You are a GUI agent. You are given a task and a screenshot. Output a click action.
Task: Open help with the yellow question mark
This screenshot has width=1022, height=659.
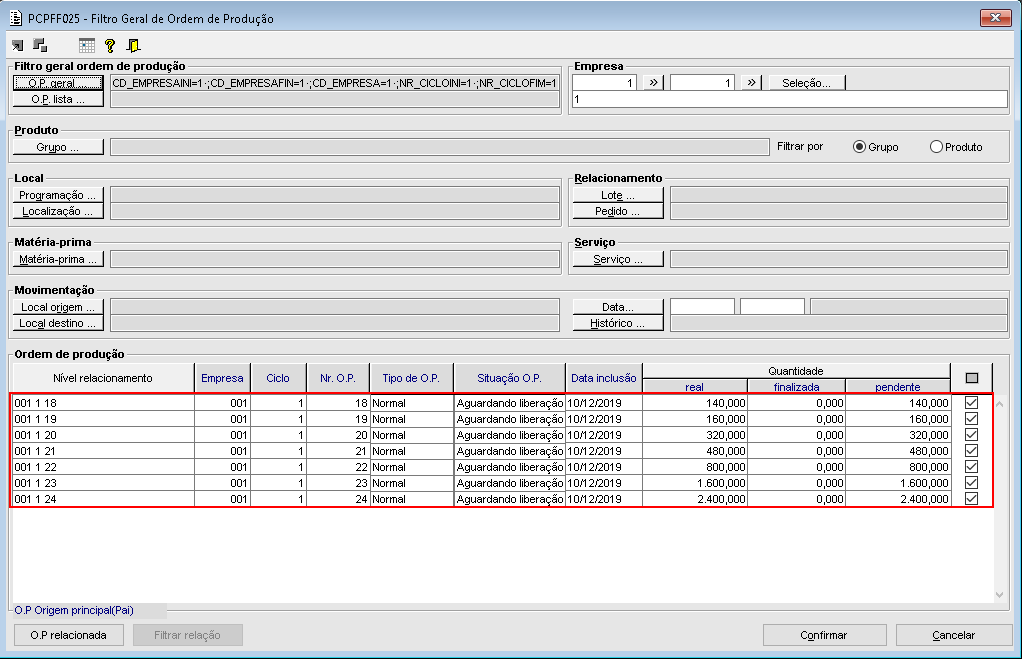coord(110,46)
